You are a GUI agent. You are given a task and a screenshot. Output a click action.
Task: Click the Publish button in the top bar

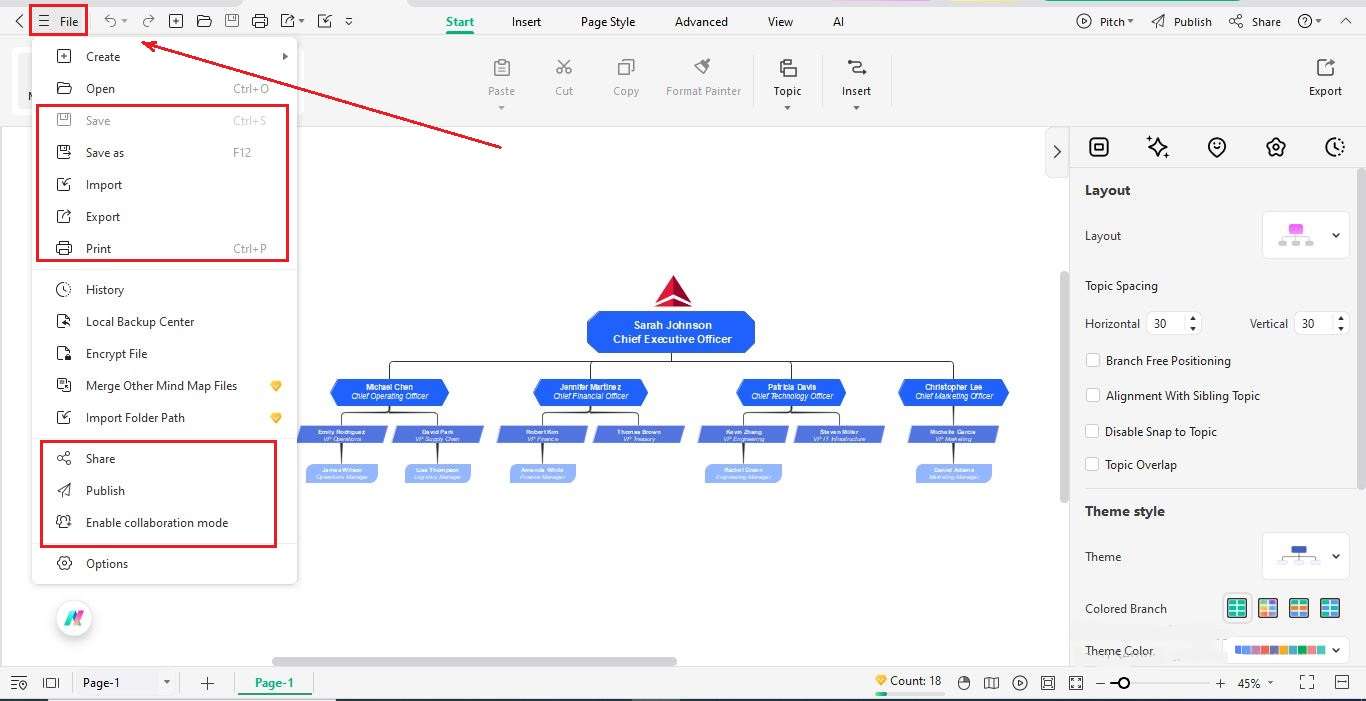point(1191,20)
